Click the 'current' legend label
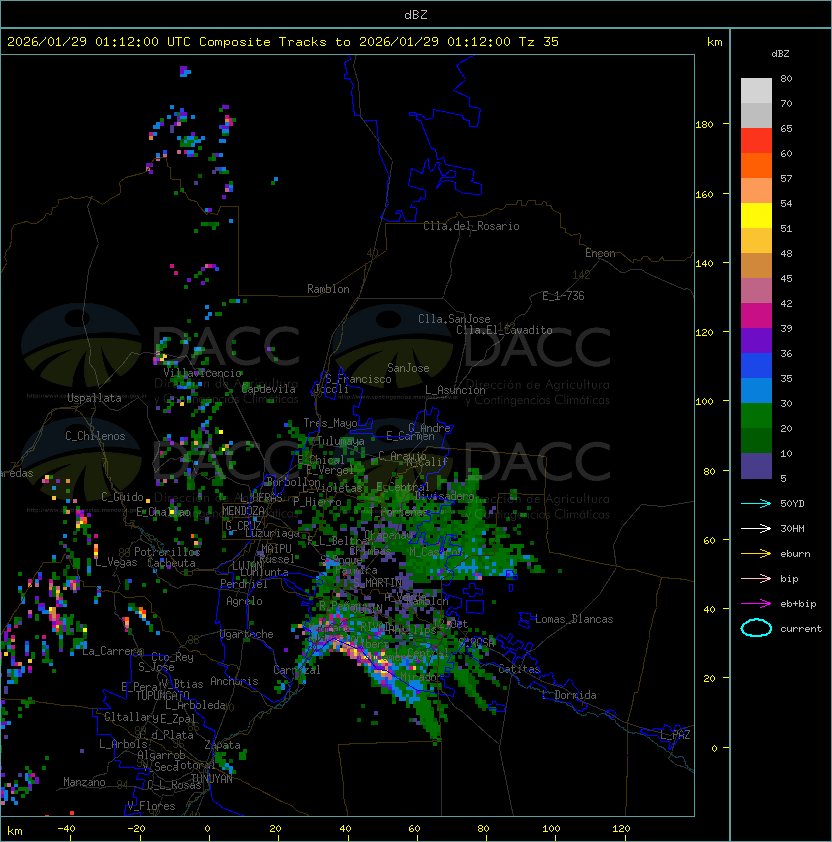The width and height of the screenshot is (832, 842). tap(801, 629)
